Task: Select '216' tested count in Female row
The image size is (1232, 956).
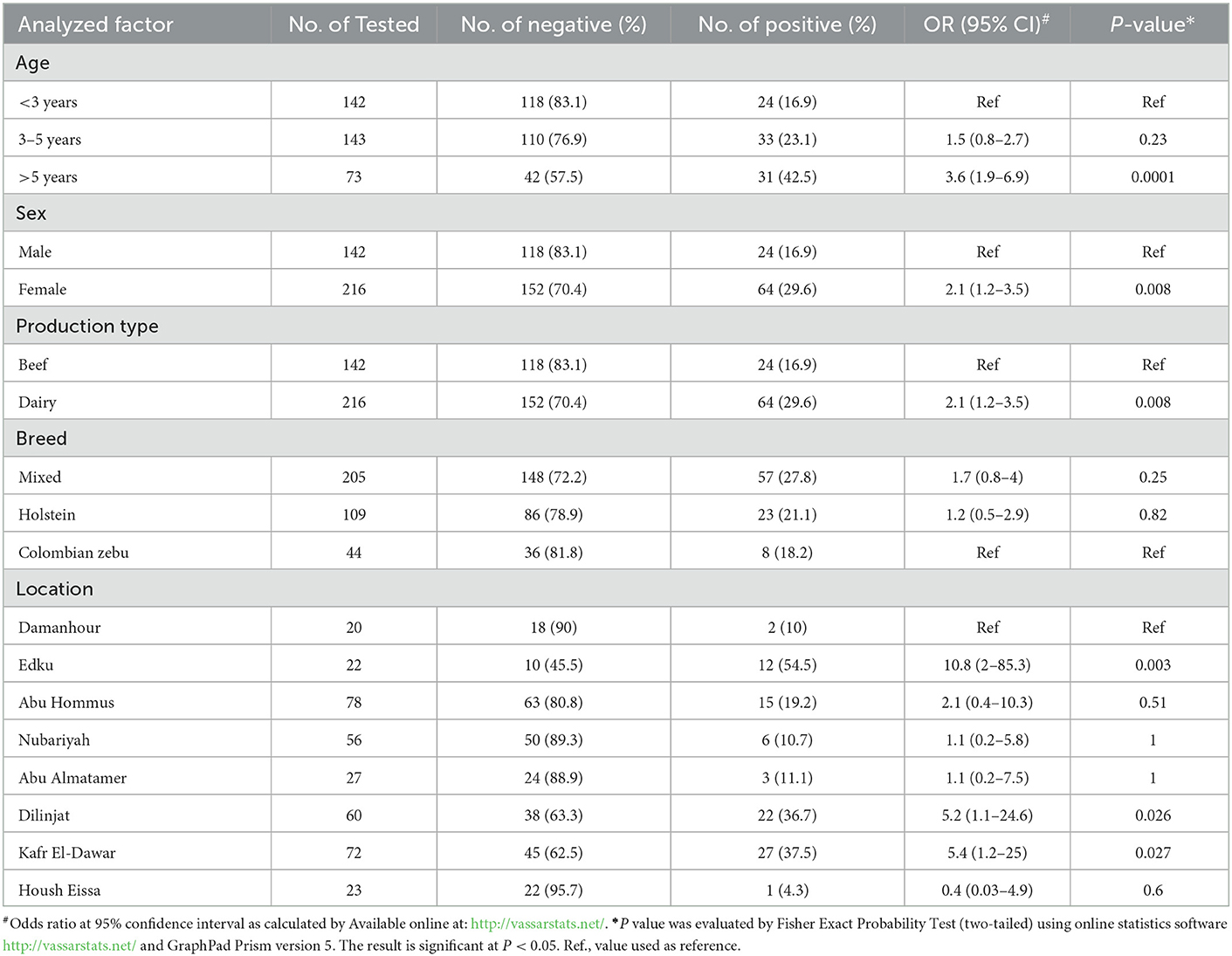Action: (354, 290)
